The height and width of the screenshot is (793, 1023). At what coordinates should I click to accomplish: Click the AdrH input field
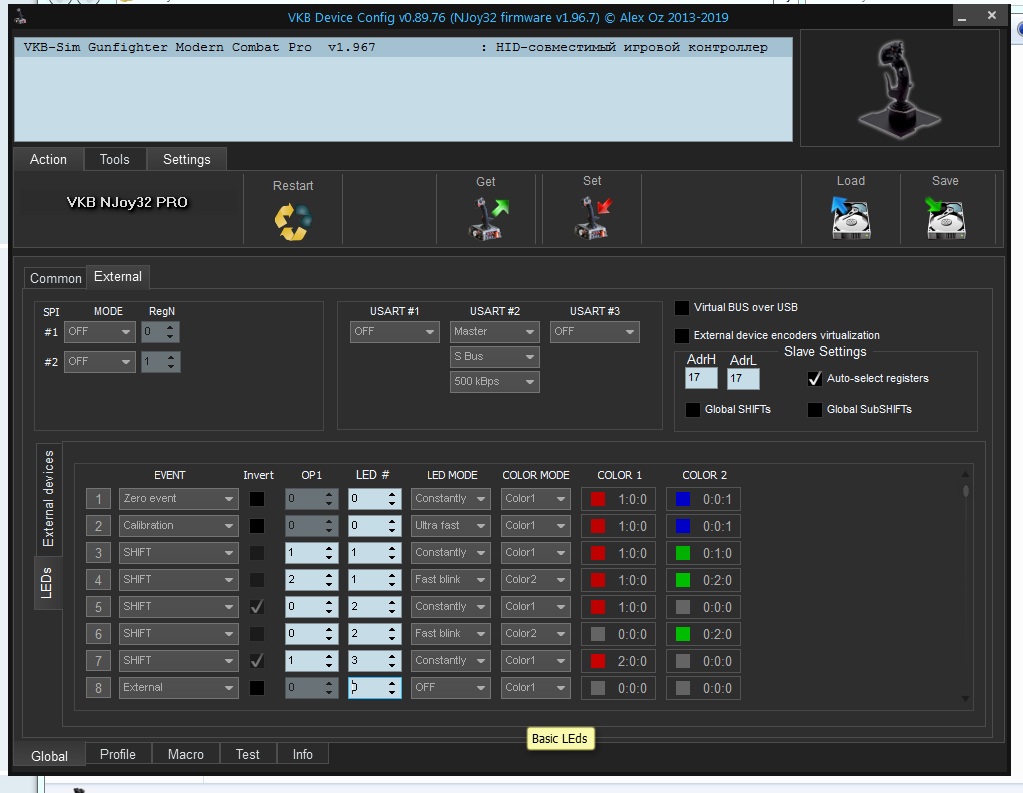[x=701, y=378]
